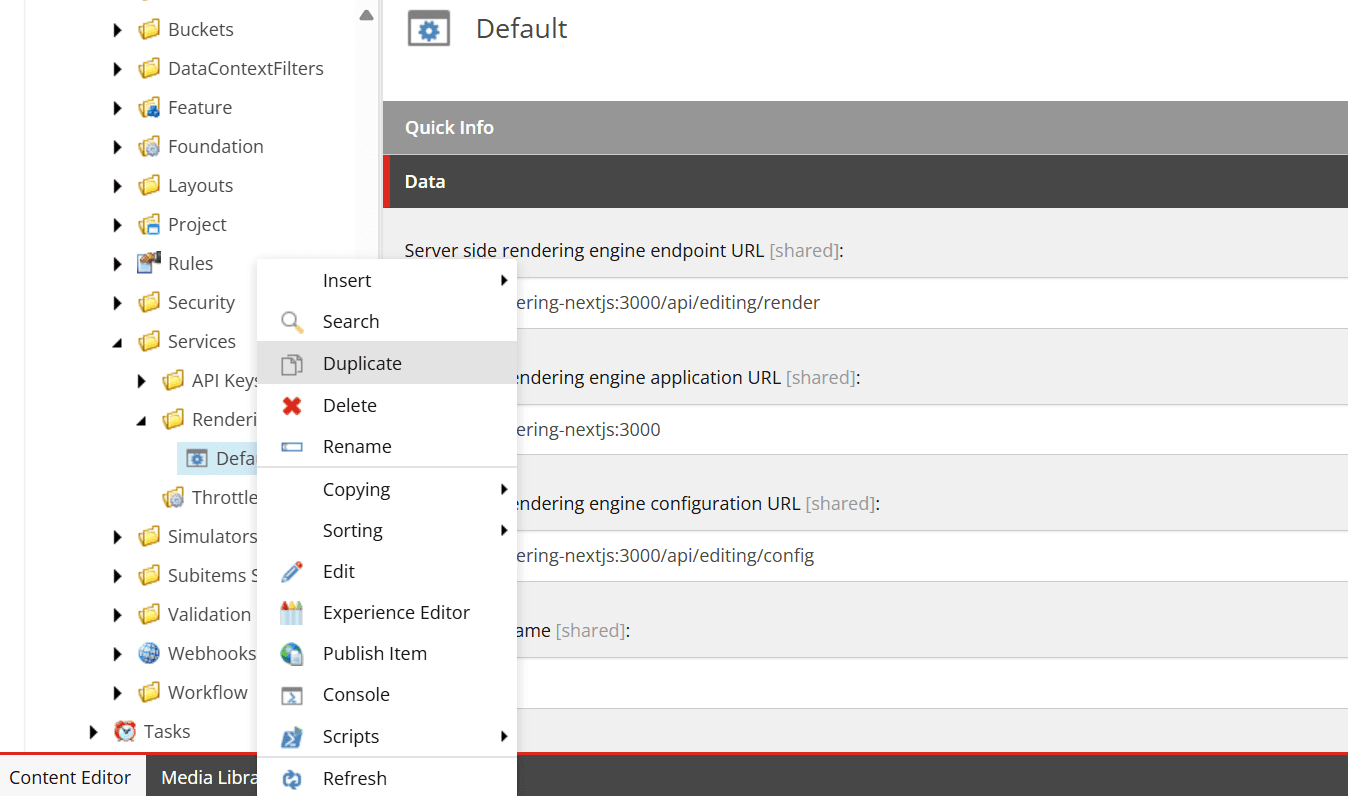Choose Rename from the context menu

(x=357, y=447)
